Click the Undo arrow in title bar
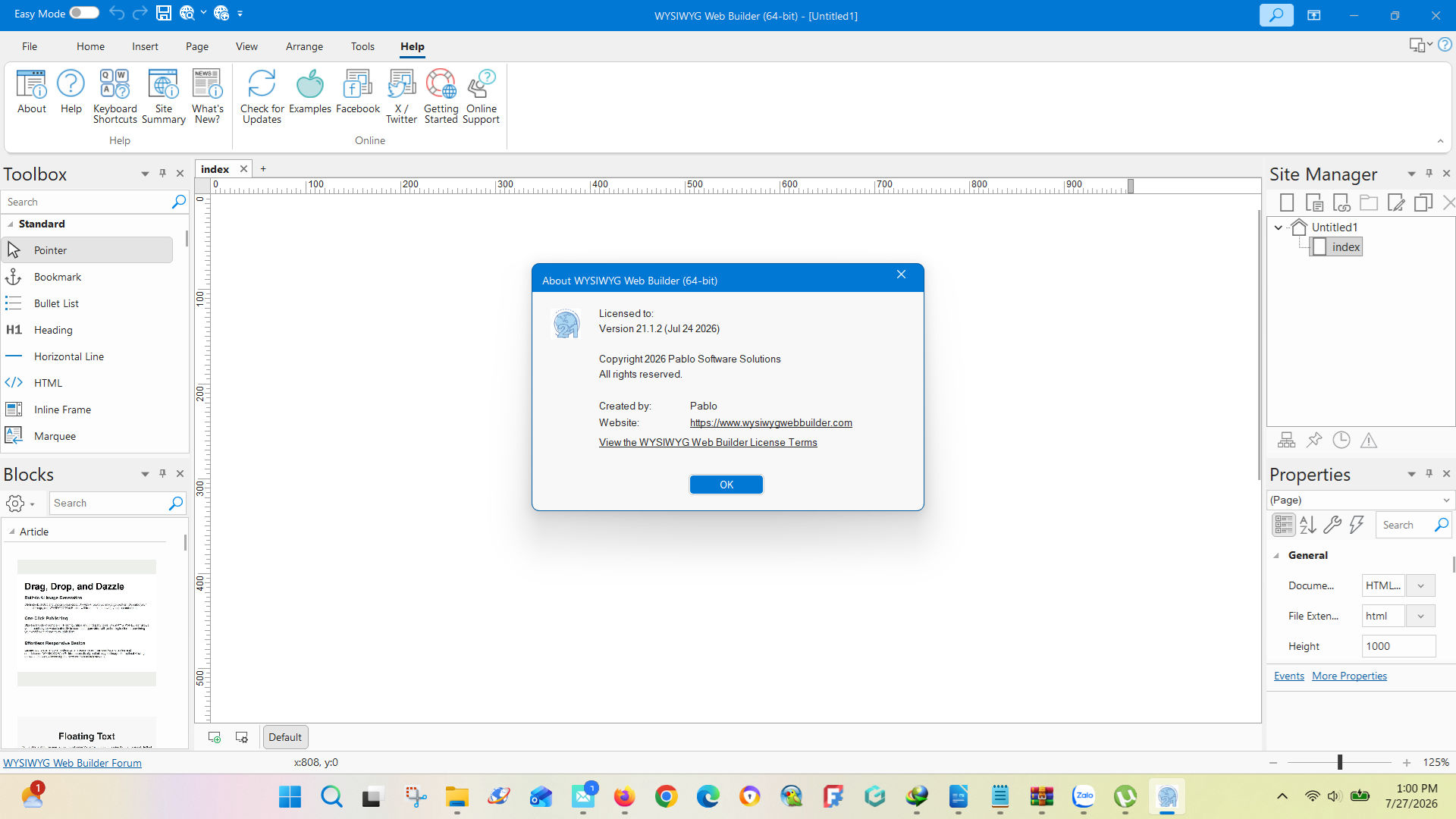Image resolution: width=1456 pixels, height=819 pixels. pyautogui.click(x=116, y=13)
